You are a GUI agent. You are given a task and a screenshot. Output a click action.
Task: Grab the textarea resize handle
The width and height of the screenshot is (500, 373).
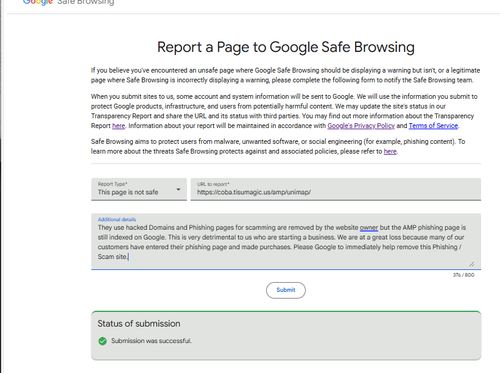(x=471, y=264)
